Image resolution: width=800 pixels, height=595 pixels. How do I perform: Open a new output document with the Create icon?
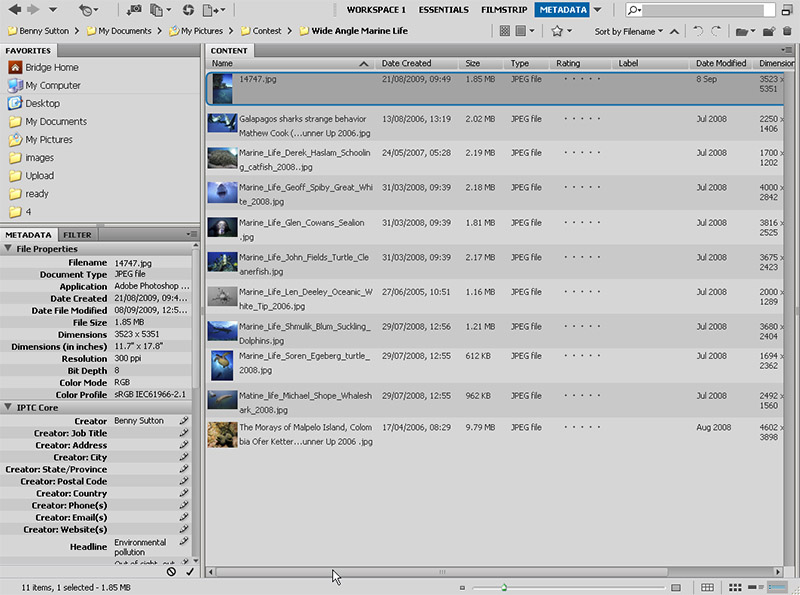pyautogui.click(x=210, y=9)
